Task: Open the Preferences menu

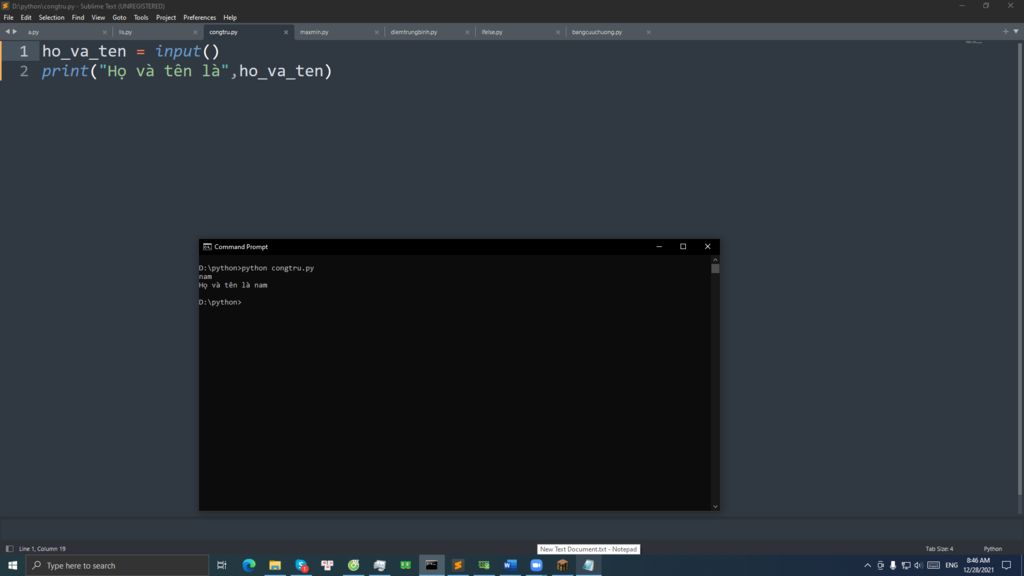Action: point(199,18)
